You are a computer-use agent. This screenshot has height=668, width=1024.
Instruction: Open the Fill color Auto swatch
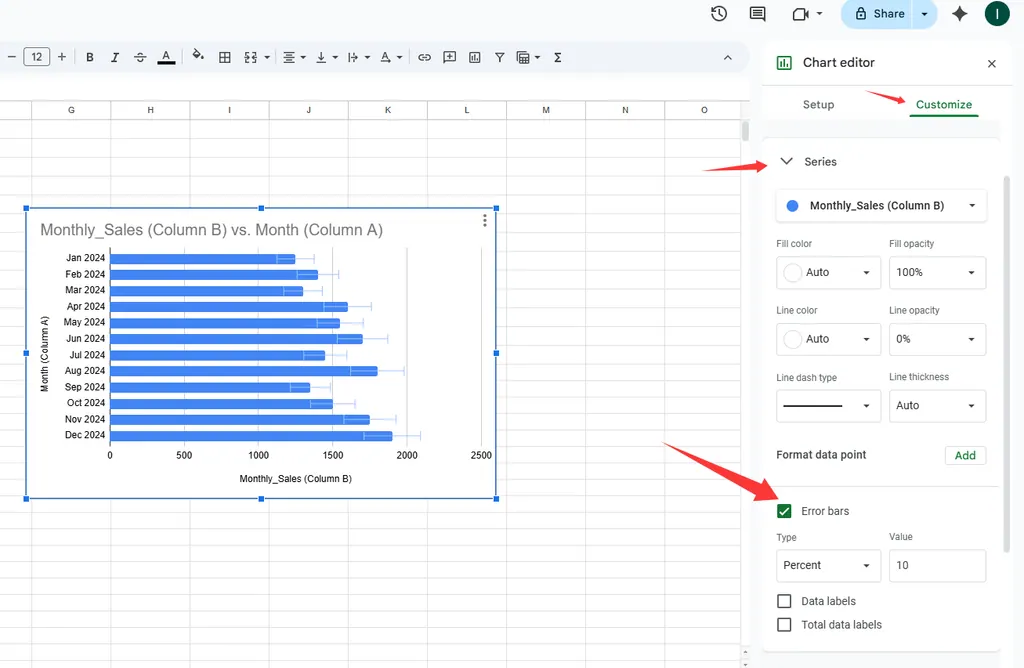(828, 272)
